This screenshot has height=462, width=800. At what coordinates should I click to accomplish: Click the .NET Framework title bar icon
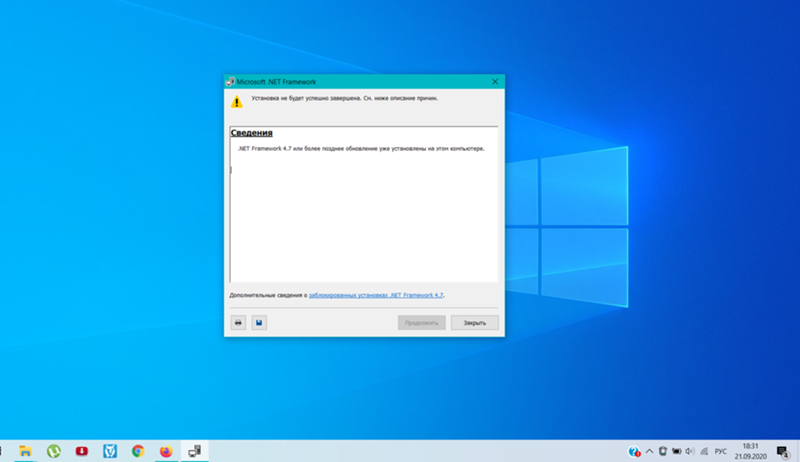coord(230,82)
